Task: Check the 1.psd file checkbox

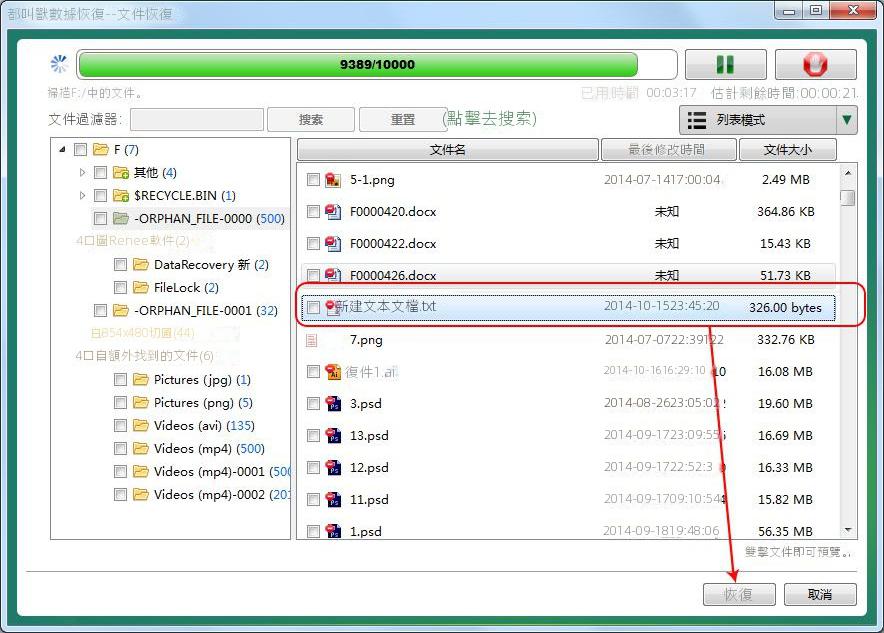Action: (313, 532)
